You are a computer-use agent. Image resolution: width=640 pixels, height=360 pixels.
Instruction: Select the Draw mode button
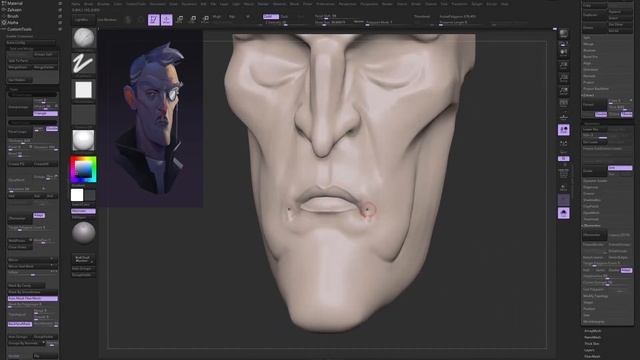167,20
